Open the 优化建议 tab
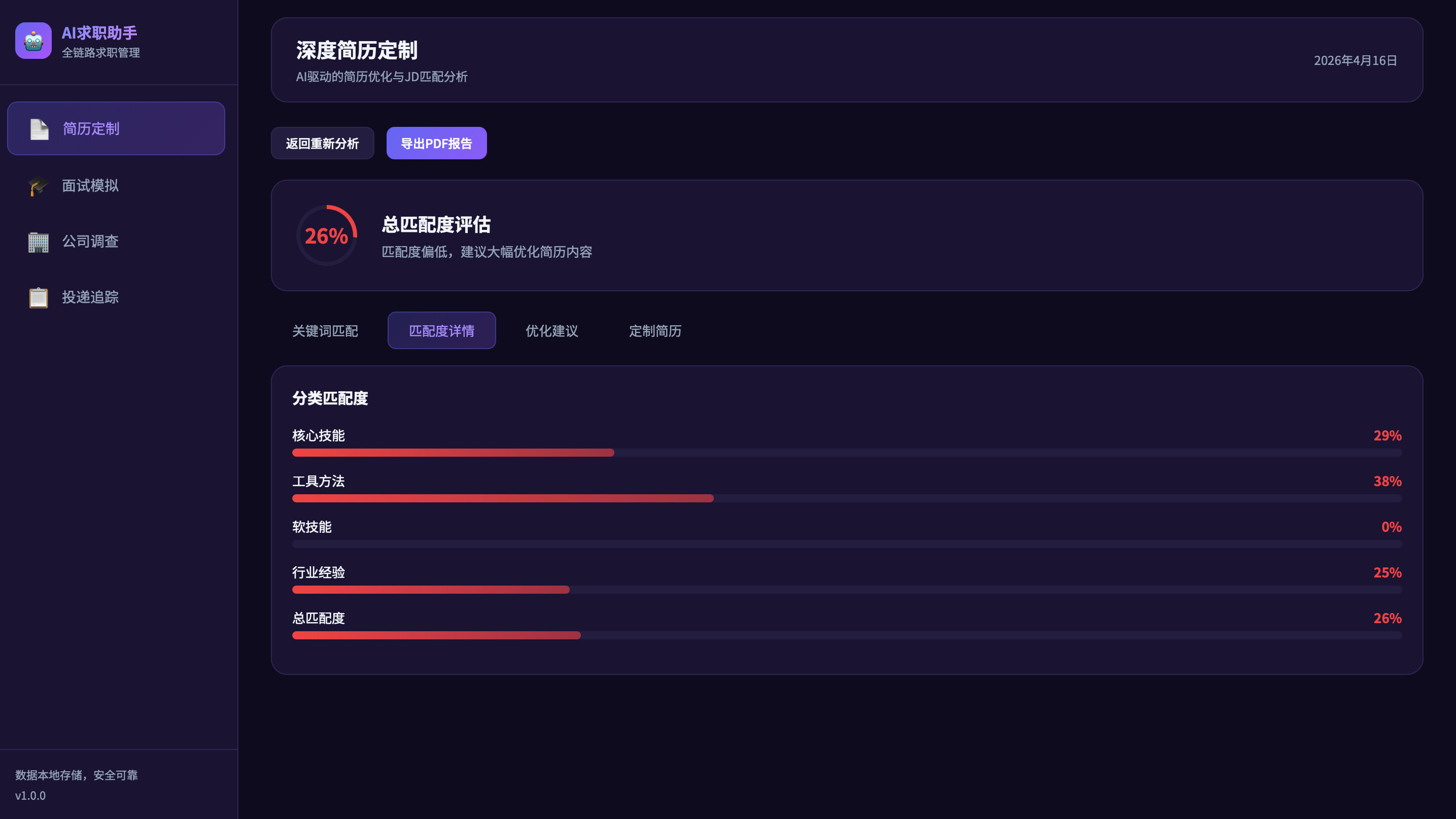This screenshot has height=819, width=1456. tap(551, 331)
